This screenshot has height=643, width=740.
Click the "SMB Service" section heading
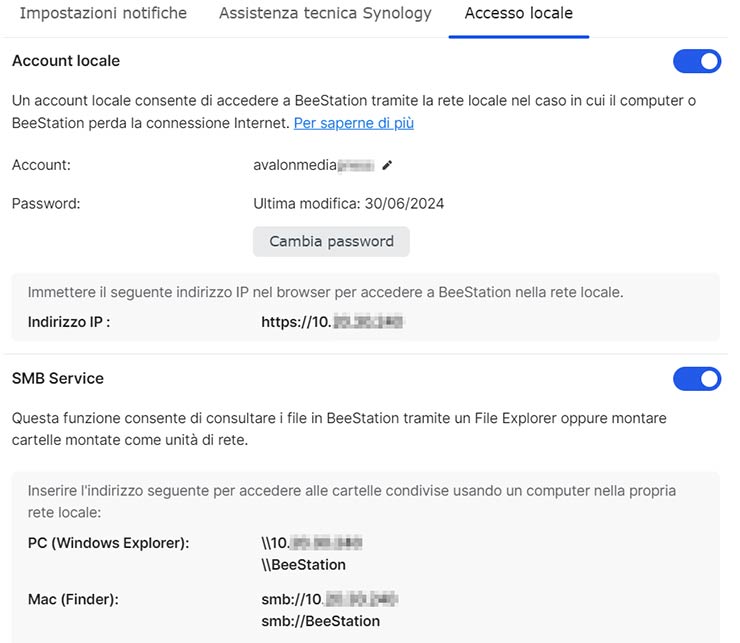[x=58, y=379]
